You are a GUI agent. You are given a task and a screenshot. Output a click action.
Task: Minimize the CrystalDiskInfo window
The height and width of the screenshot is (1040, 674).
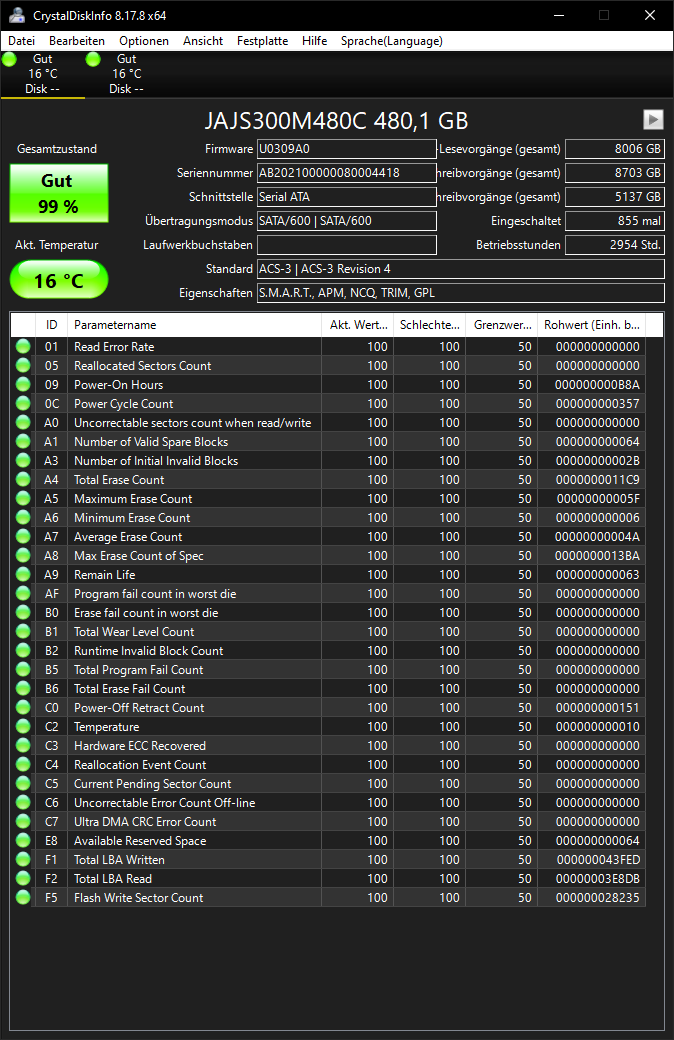(559, 15)
